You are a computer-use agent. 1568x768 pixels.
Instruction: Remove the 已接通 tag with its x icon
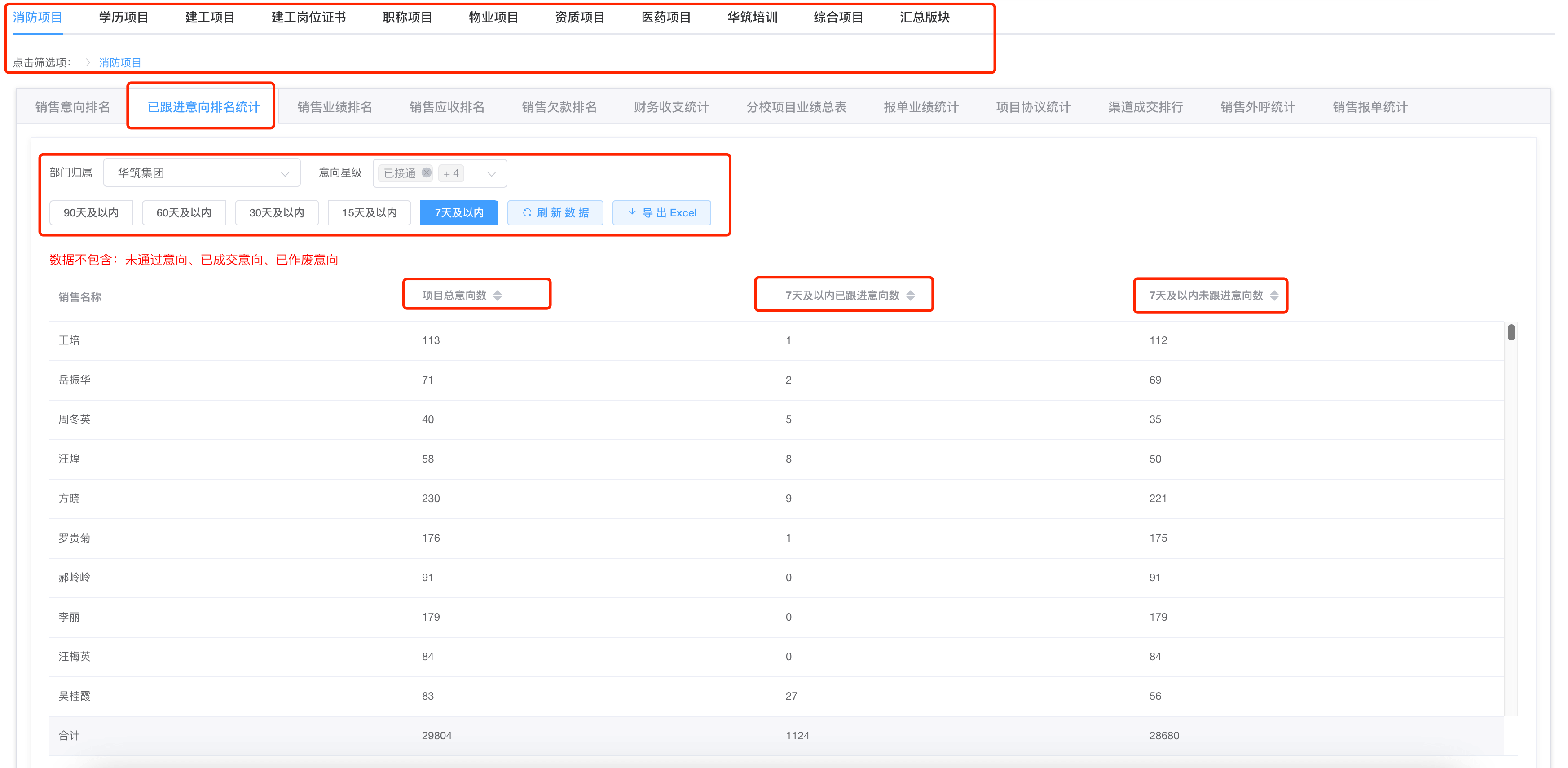(426, 173)
